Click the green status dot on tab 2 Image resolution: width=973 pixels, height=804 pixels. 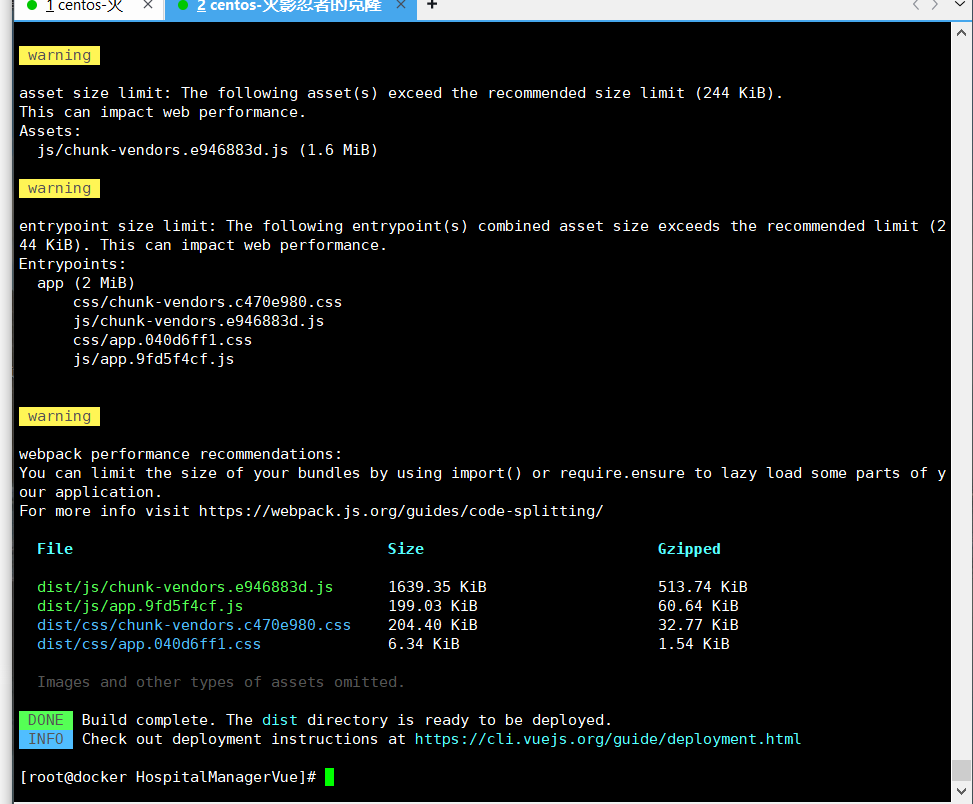(x=183, y=8)
